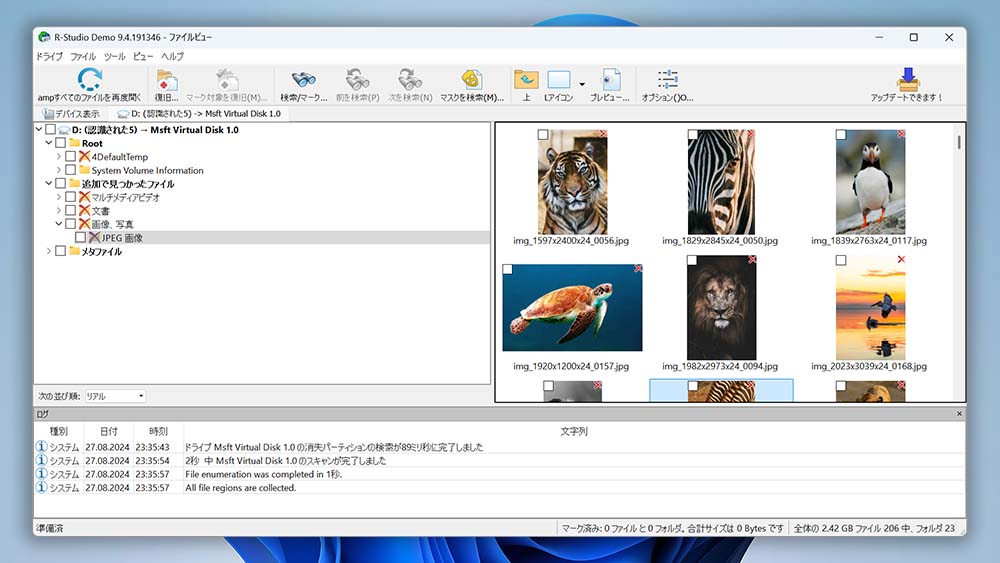Viewport: 1000px width, 563px height.
Task: Expand the マルチメディアビデオ node
Action: (x=59, y=197)
